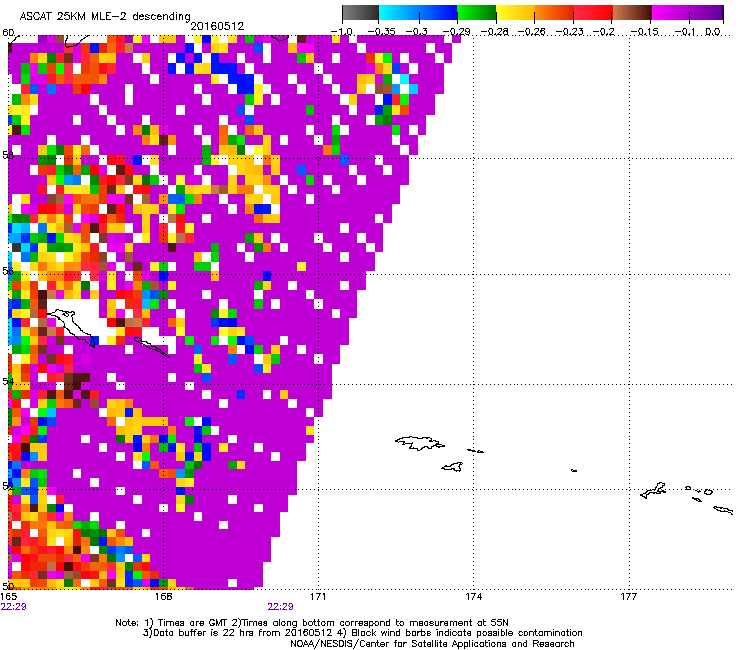Click the magenta-purple segment of the color bar
The height and width of the screenshot is (650, 740).
pos(687,13)
